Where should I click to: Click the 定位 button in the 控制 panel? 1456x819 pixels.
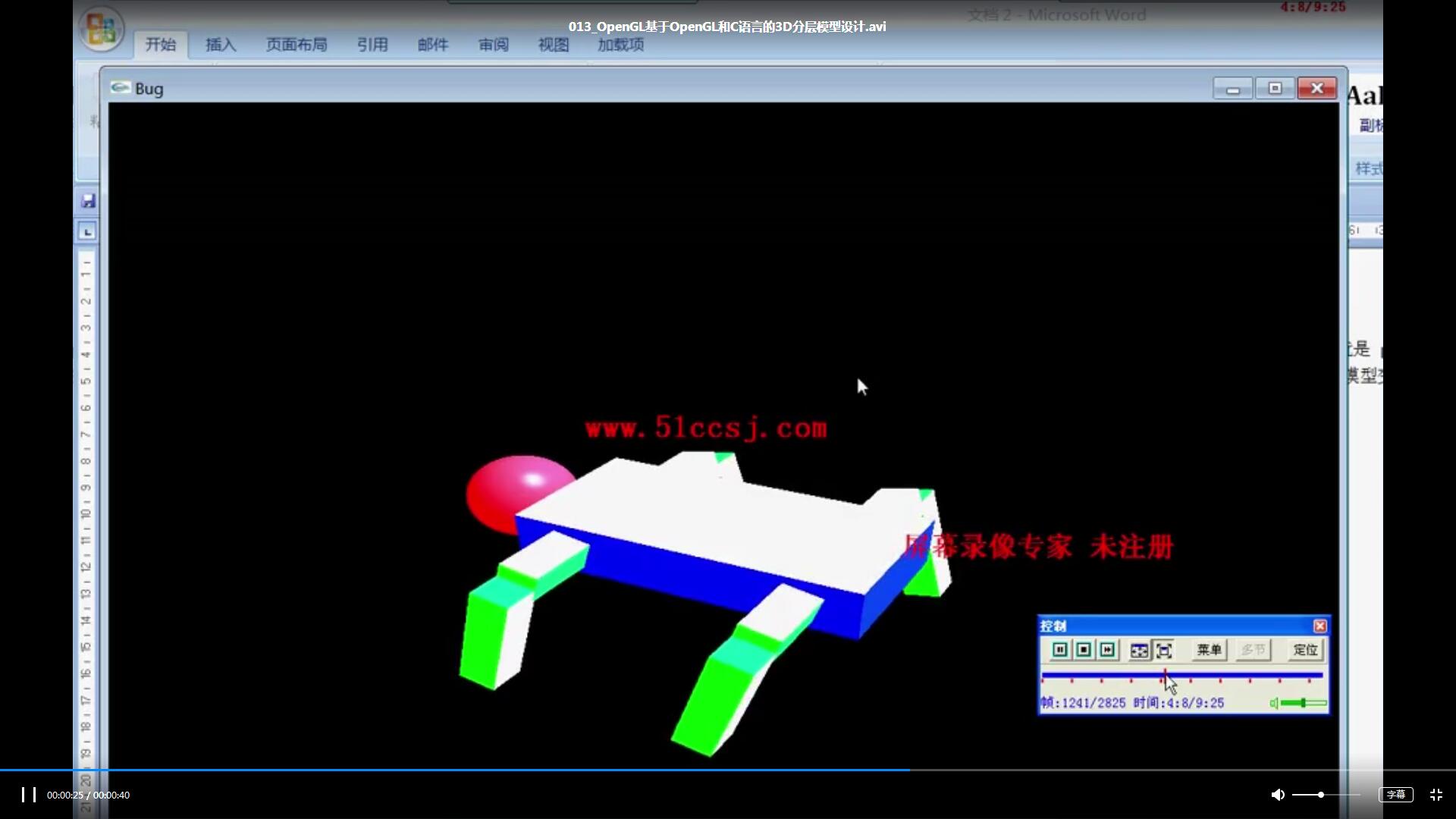click(1305, 650)
